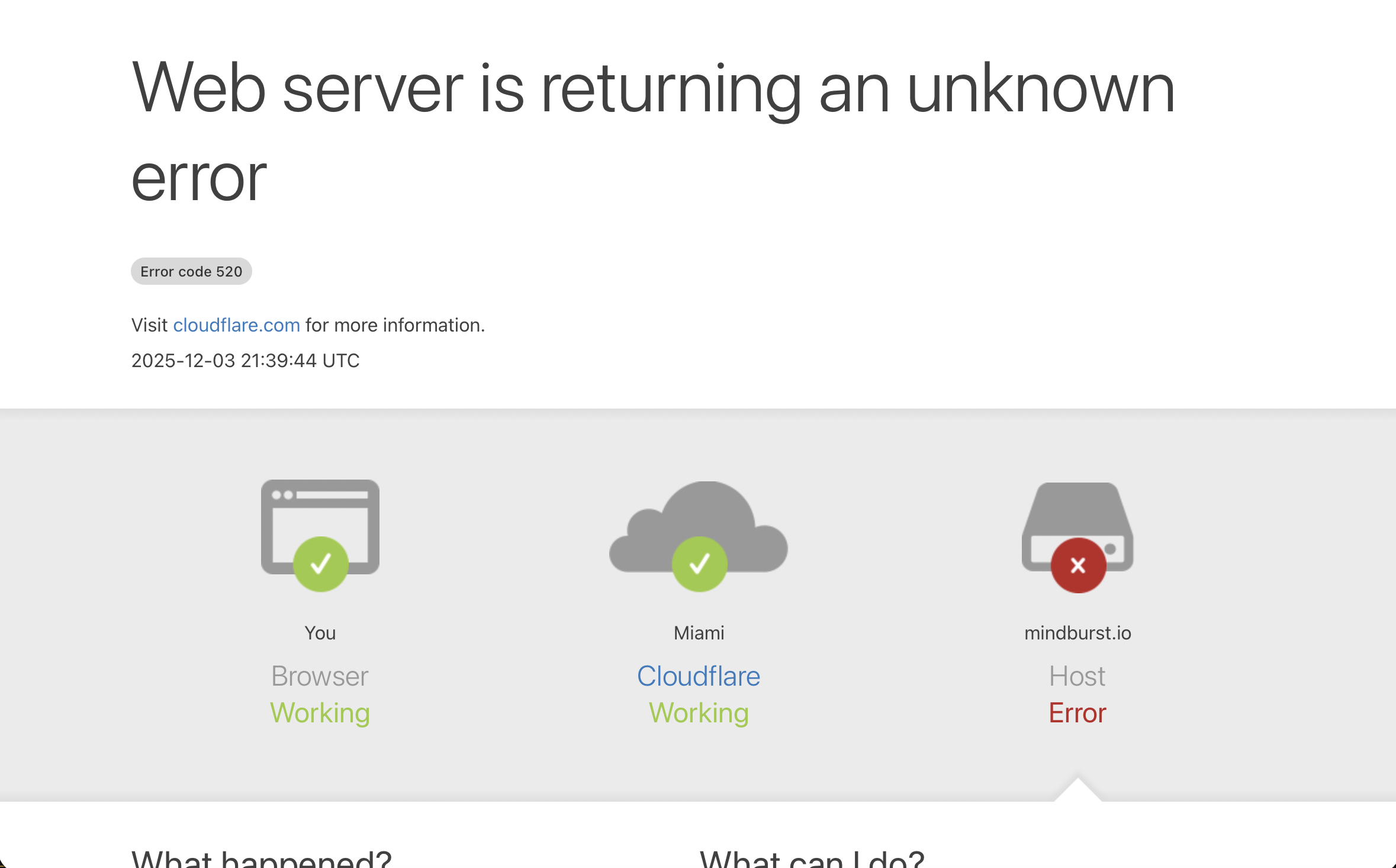Click the Working status under Browser
Screen dimensions: 1396x868
click(320, 713)
